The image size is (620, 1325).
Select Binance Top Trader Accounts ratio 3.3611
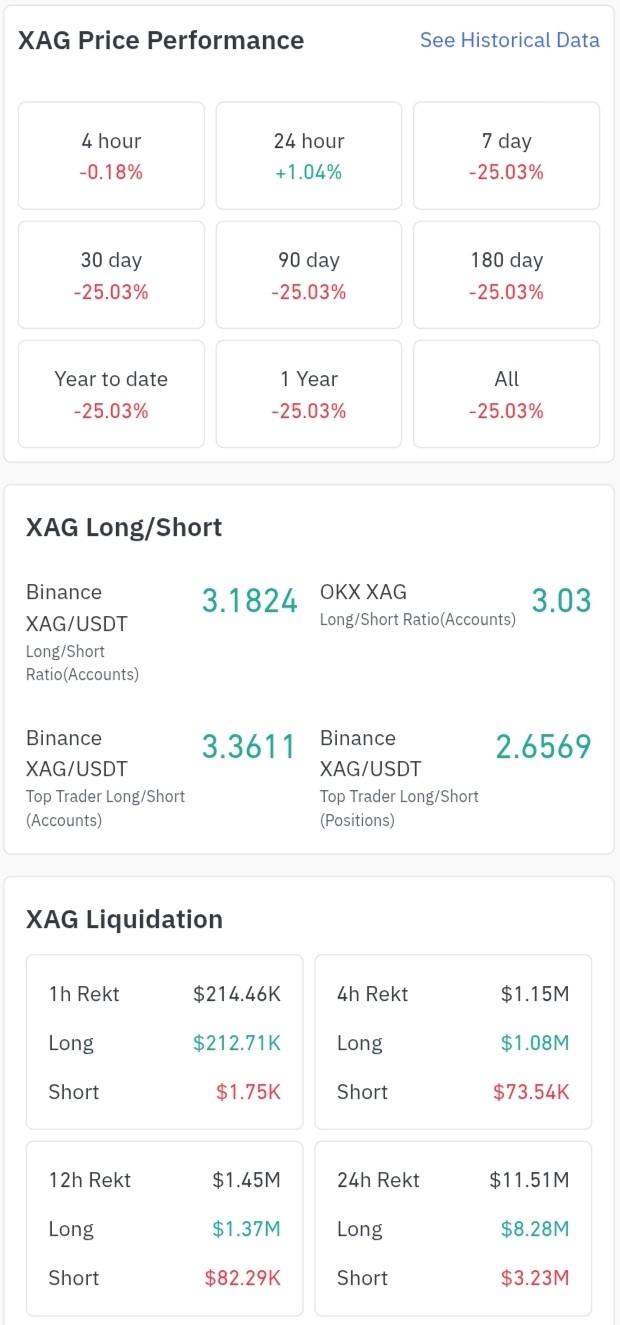tap(249, 747)
